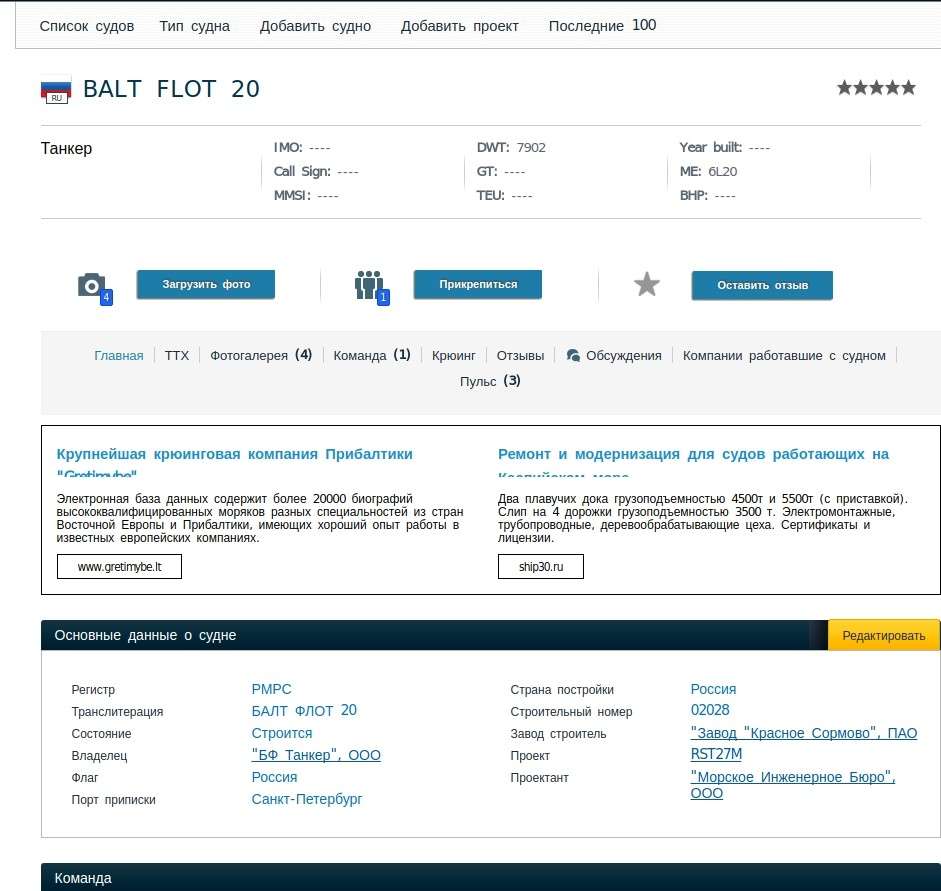Open the Пульс (3) tab
This screenshot has width=941, height=891.
coord(490,381)
